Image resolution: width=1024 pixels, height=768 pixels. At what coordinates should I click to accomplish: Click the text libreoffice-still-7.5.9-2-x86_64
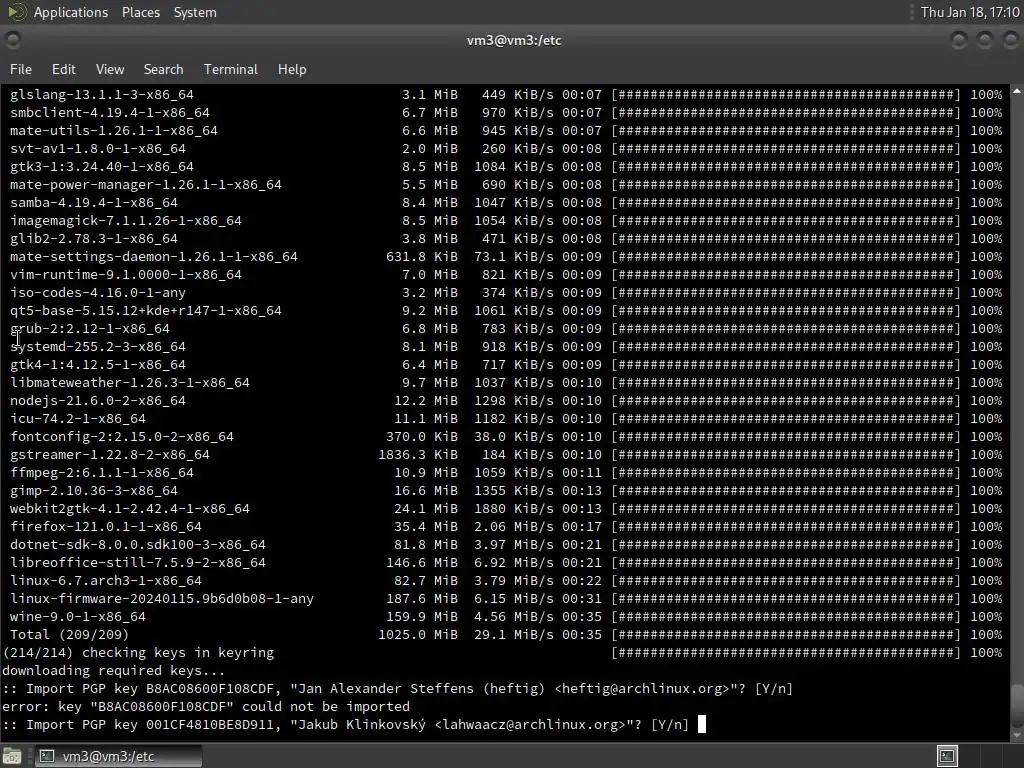tap(138, 563)
